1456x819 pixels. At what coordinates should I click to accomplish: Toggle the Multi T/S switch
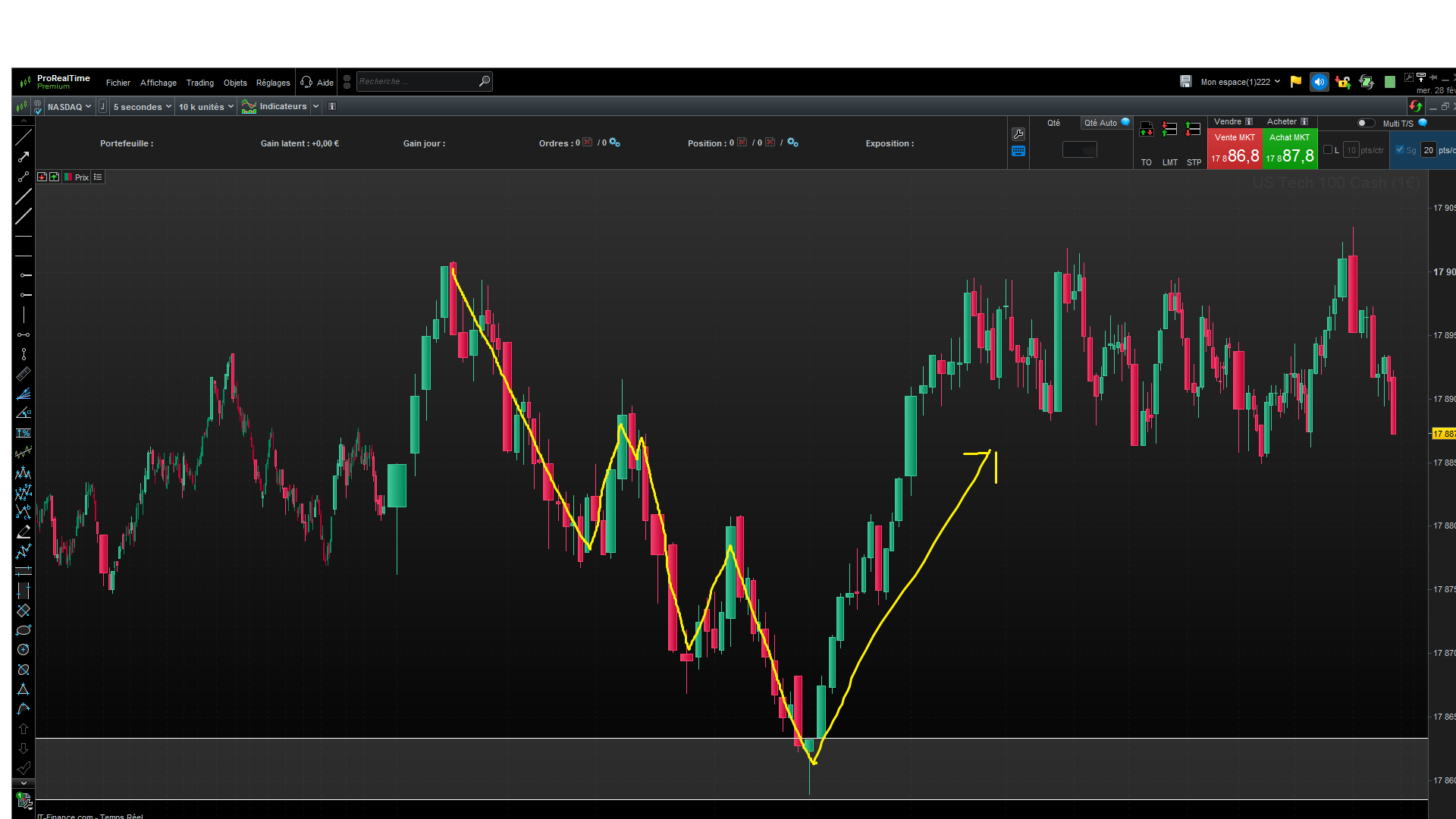pos(1365,123)
